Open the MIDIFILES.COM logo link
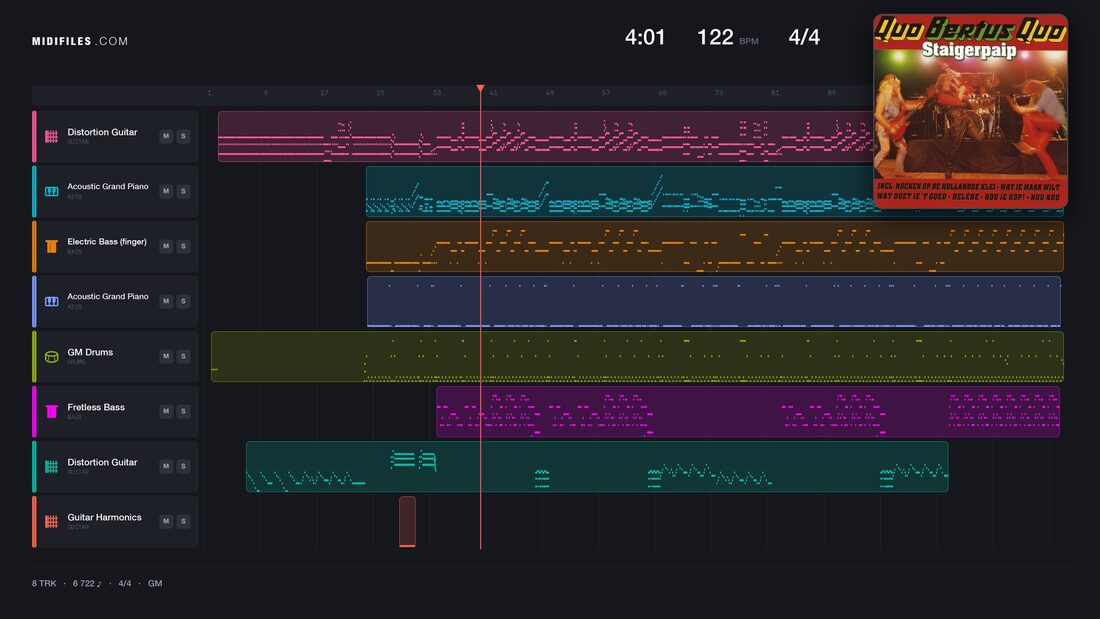Viewport: 1100px width, 619px height. pos(80,41)
